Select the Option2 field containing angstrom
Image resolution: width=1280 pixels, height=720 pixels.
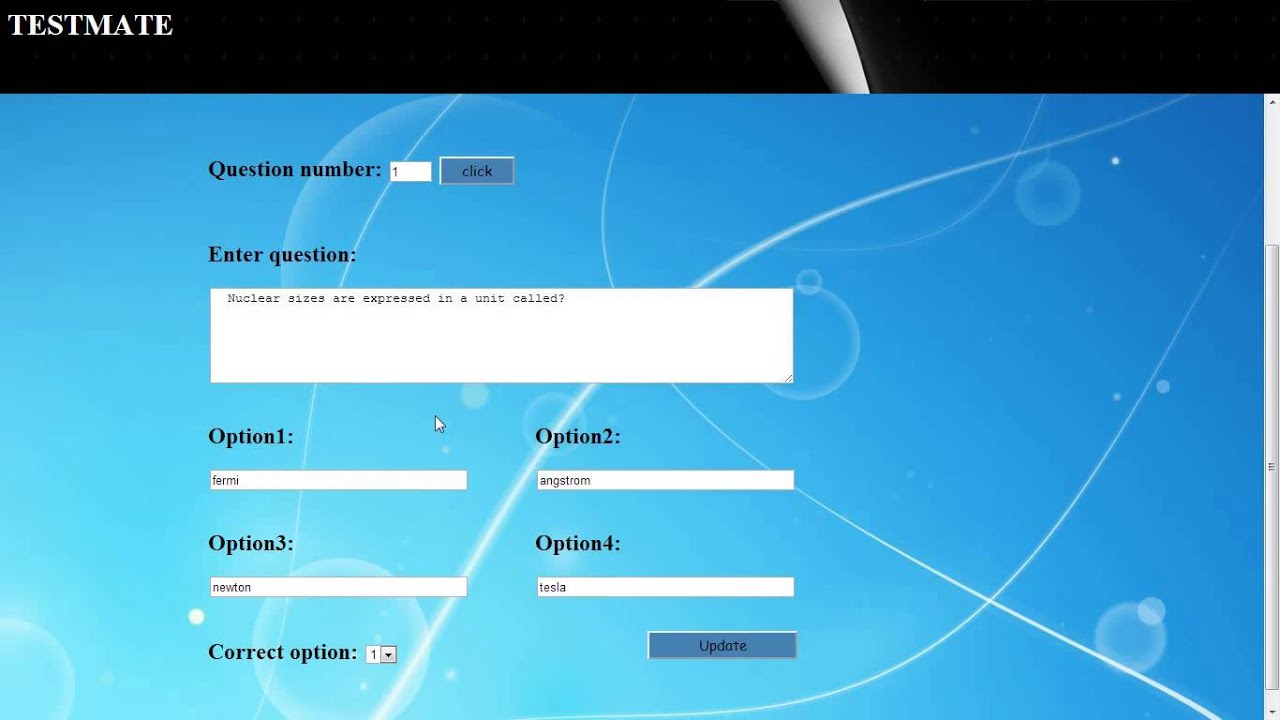(x=665, y=480)
